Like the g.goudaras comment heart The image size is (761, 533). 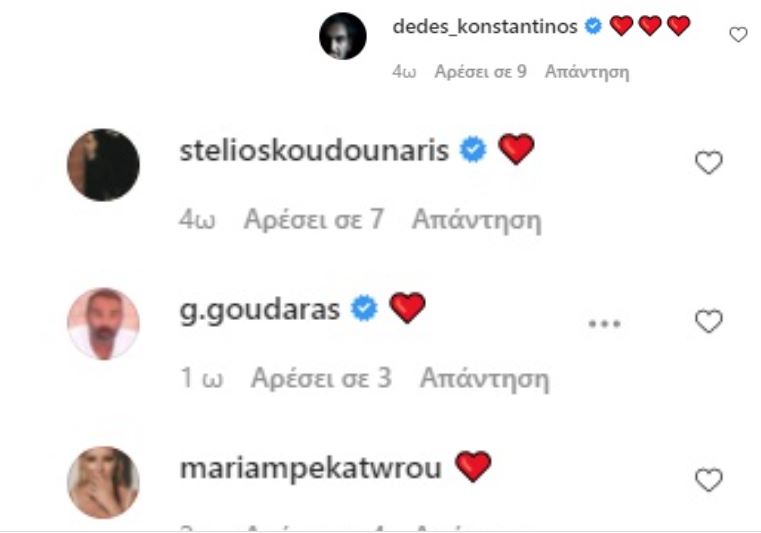(709, 321)
